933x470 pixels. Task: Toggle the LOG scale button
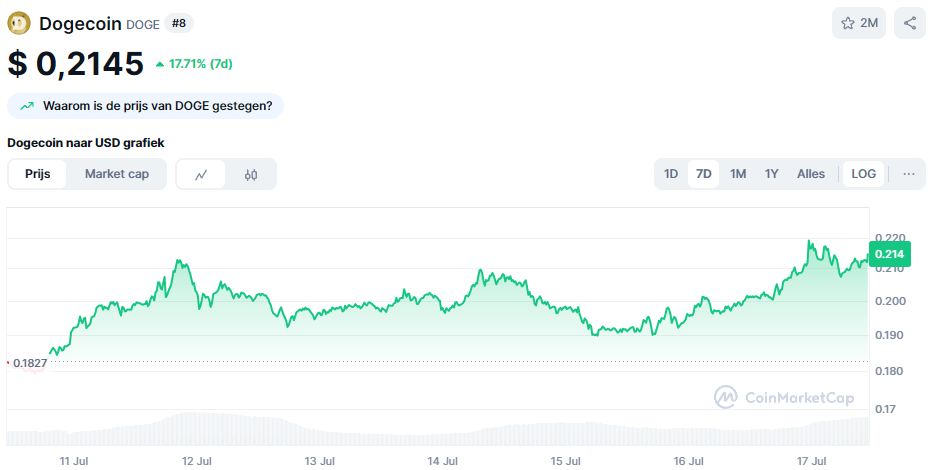(x=863, y=174)
